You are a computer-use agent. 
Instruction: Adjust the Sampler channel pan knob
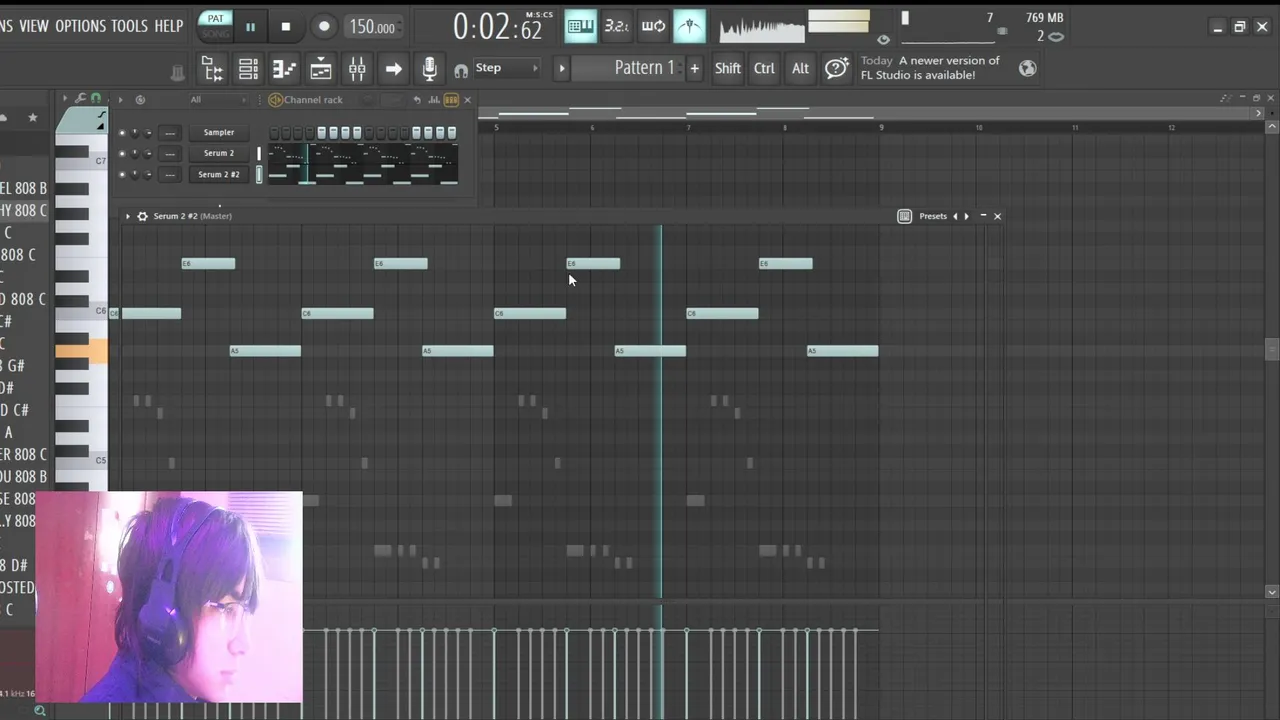[x=135, y=133]
